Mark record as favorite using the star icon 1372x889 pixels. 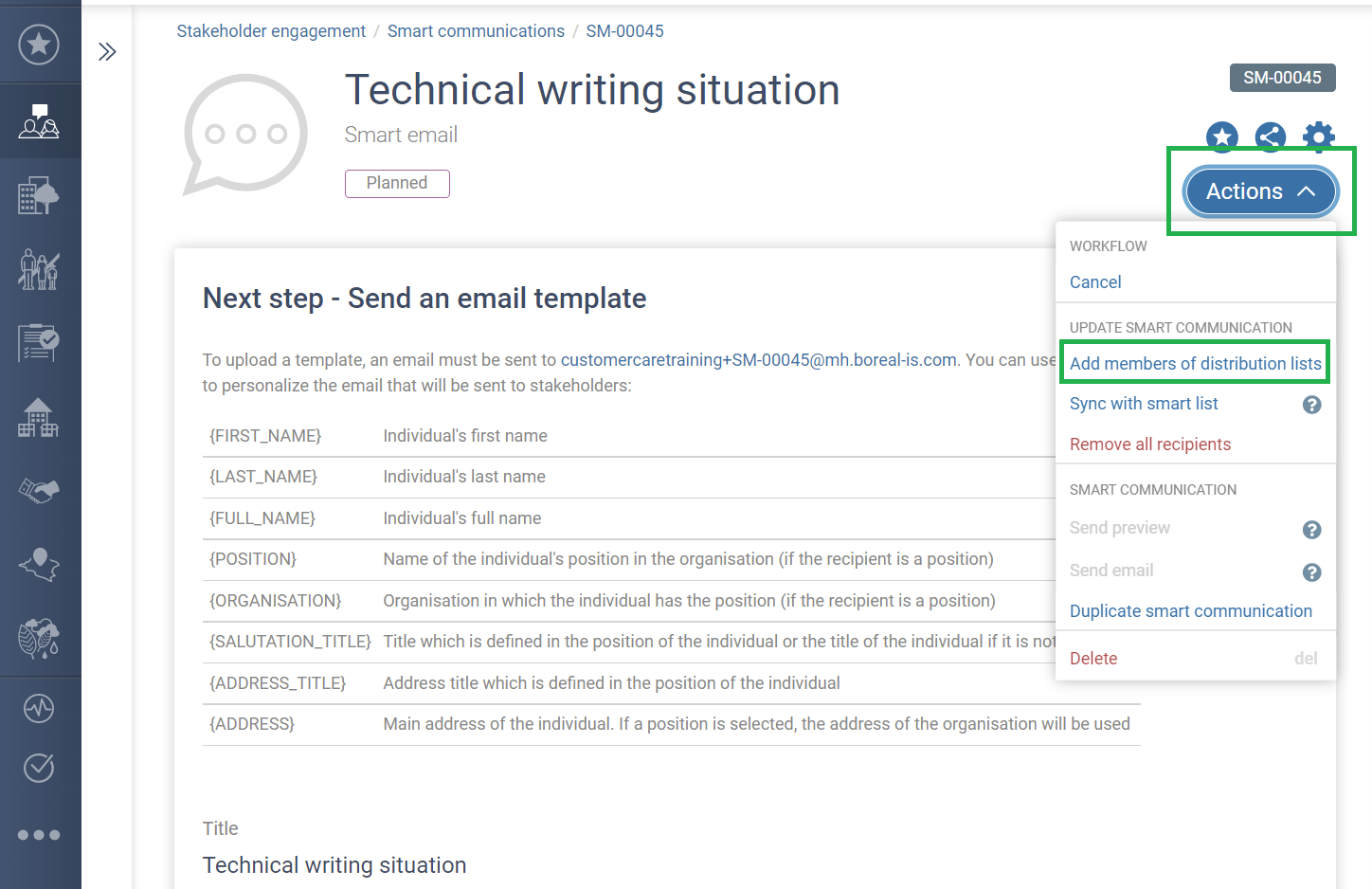tap(1221, 137)
